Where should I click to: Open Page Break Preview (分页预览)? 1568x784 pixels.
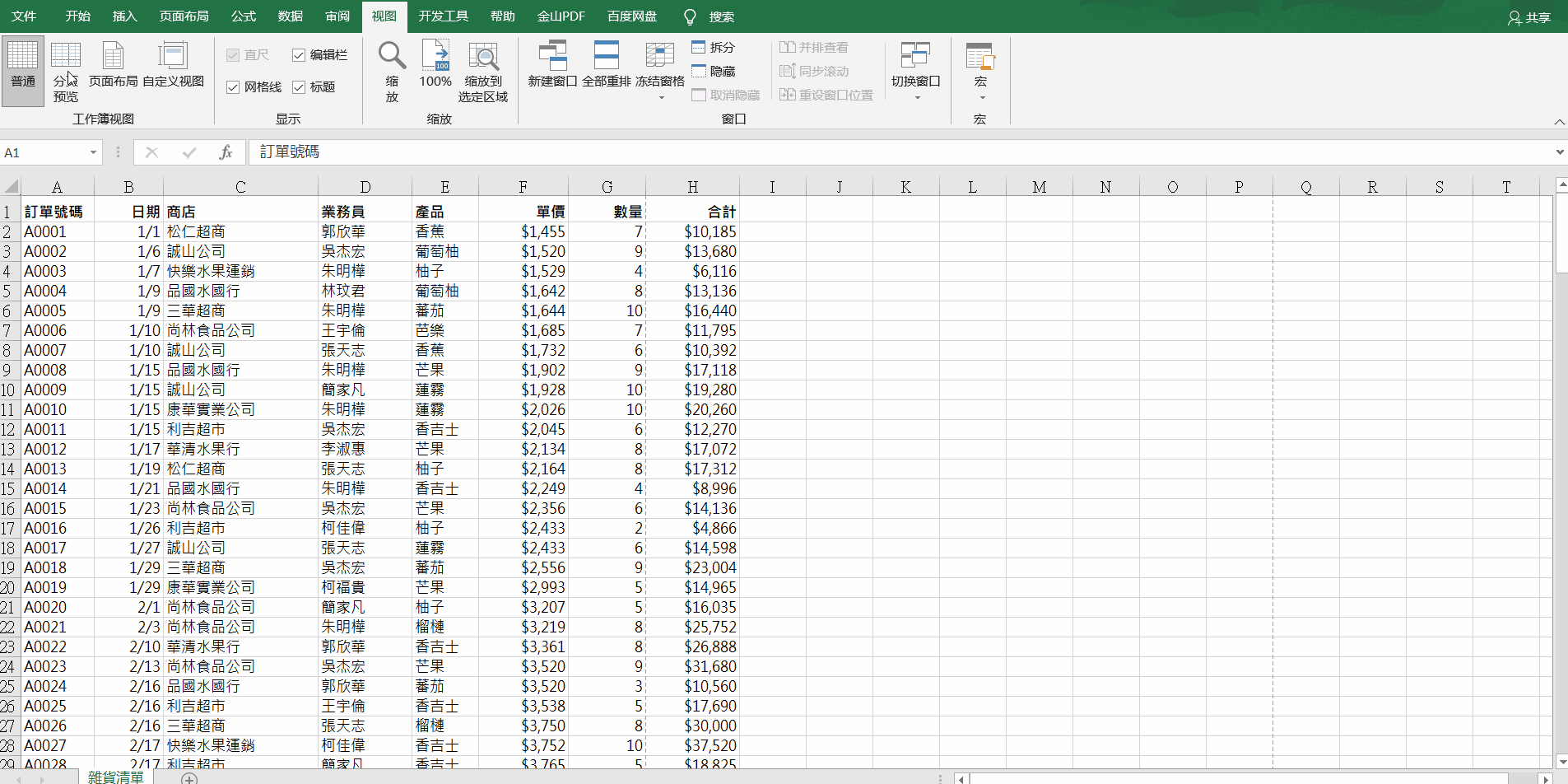coord(66,70)
